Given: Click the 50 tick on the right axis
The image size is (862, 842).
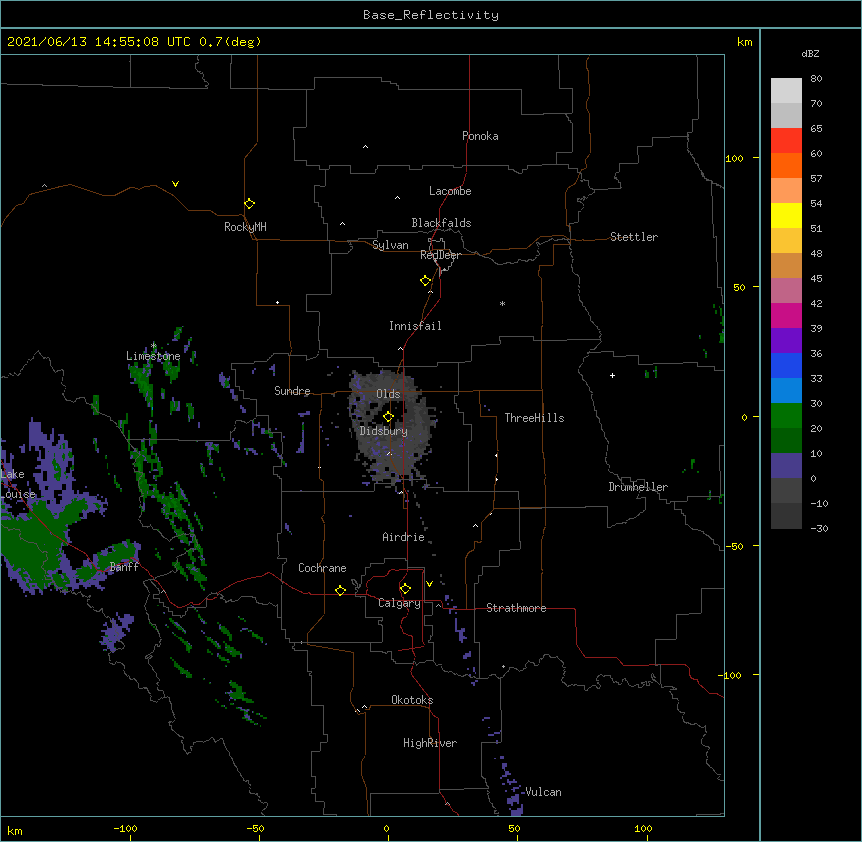Looking at the screenshot, I should click(x=739, y=287).
